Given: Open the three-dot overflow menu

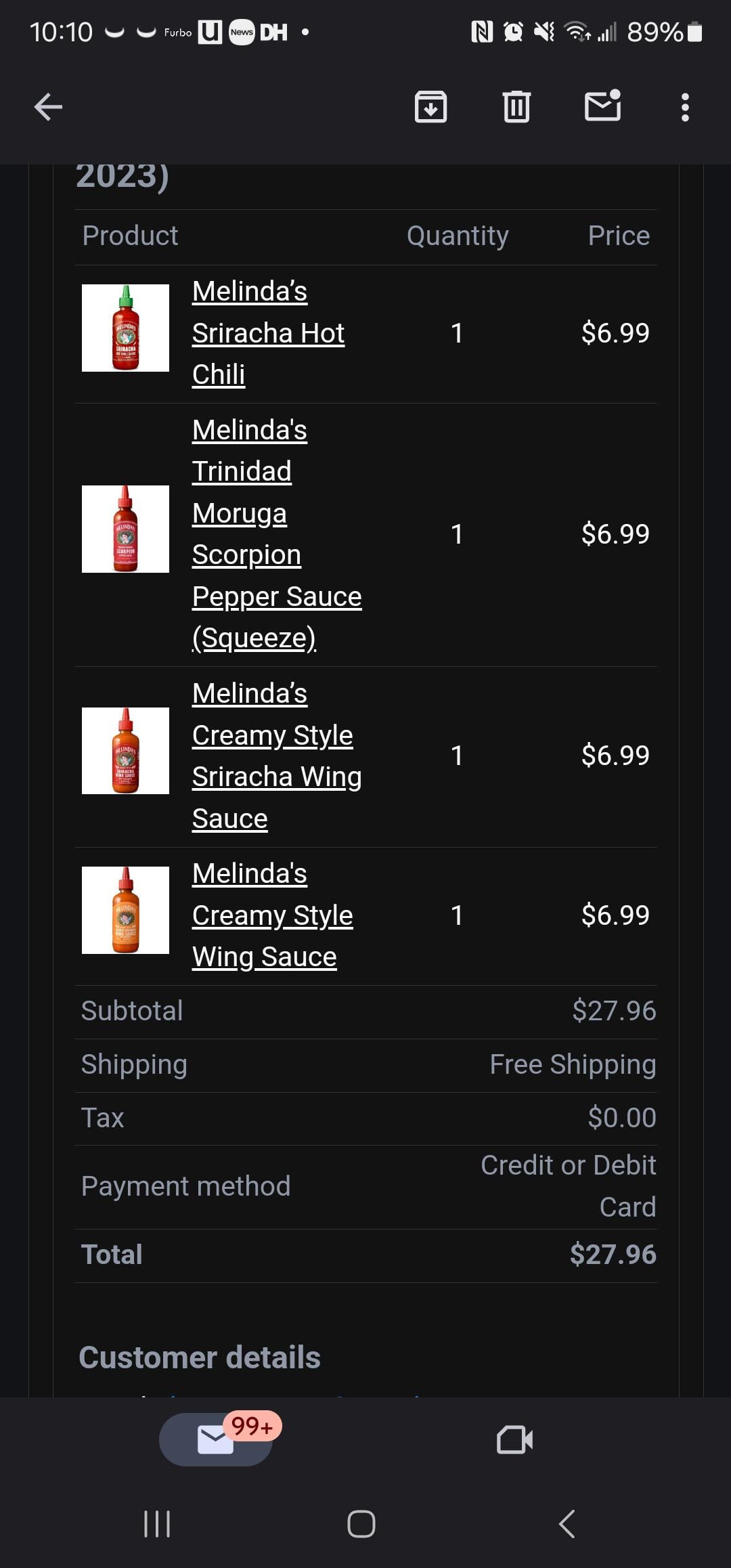Looking at the screenshot, I should [685, 107].
